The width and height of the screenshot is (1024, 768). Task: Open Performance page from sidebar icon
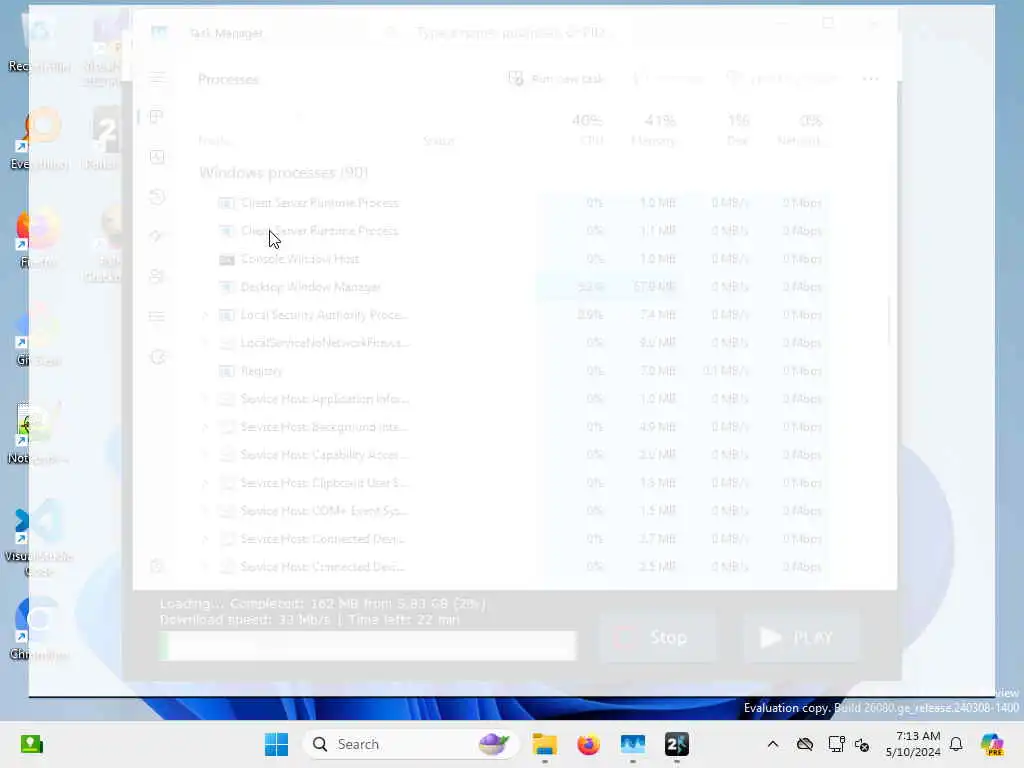[157, 157]
